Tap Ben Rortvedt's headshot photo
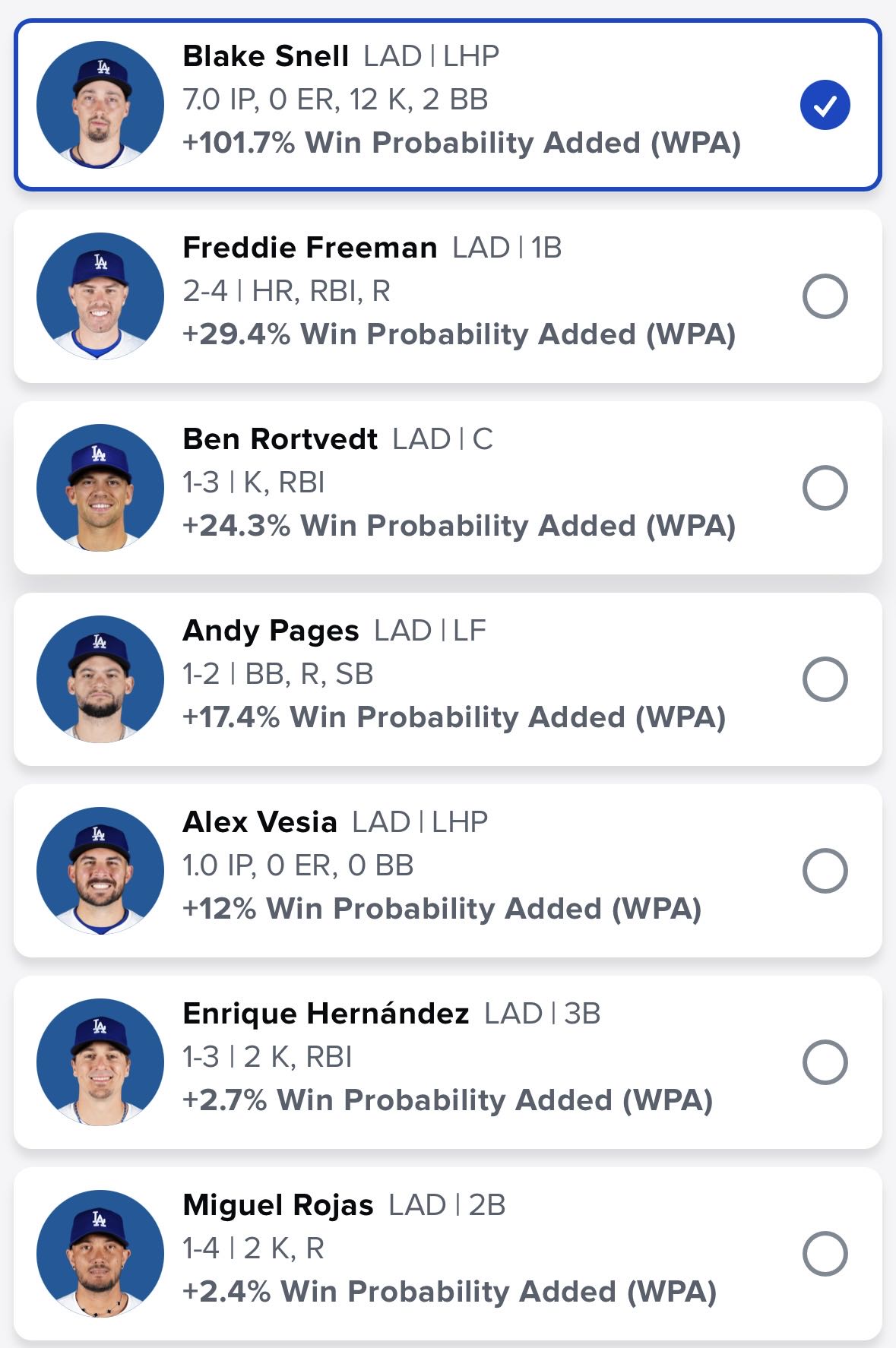The height and width of the screenshot is (1348, 896). [x=100, y=488]
